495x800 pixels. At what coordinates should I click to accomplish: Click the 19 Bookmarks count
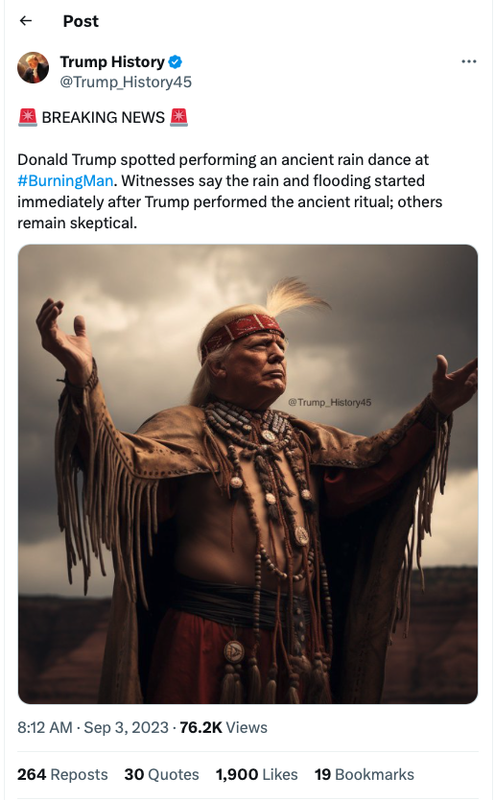click(364, 774)
